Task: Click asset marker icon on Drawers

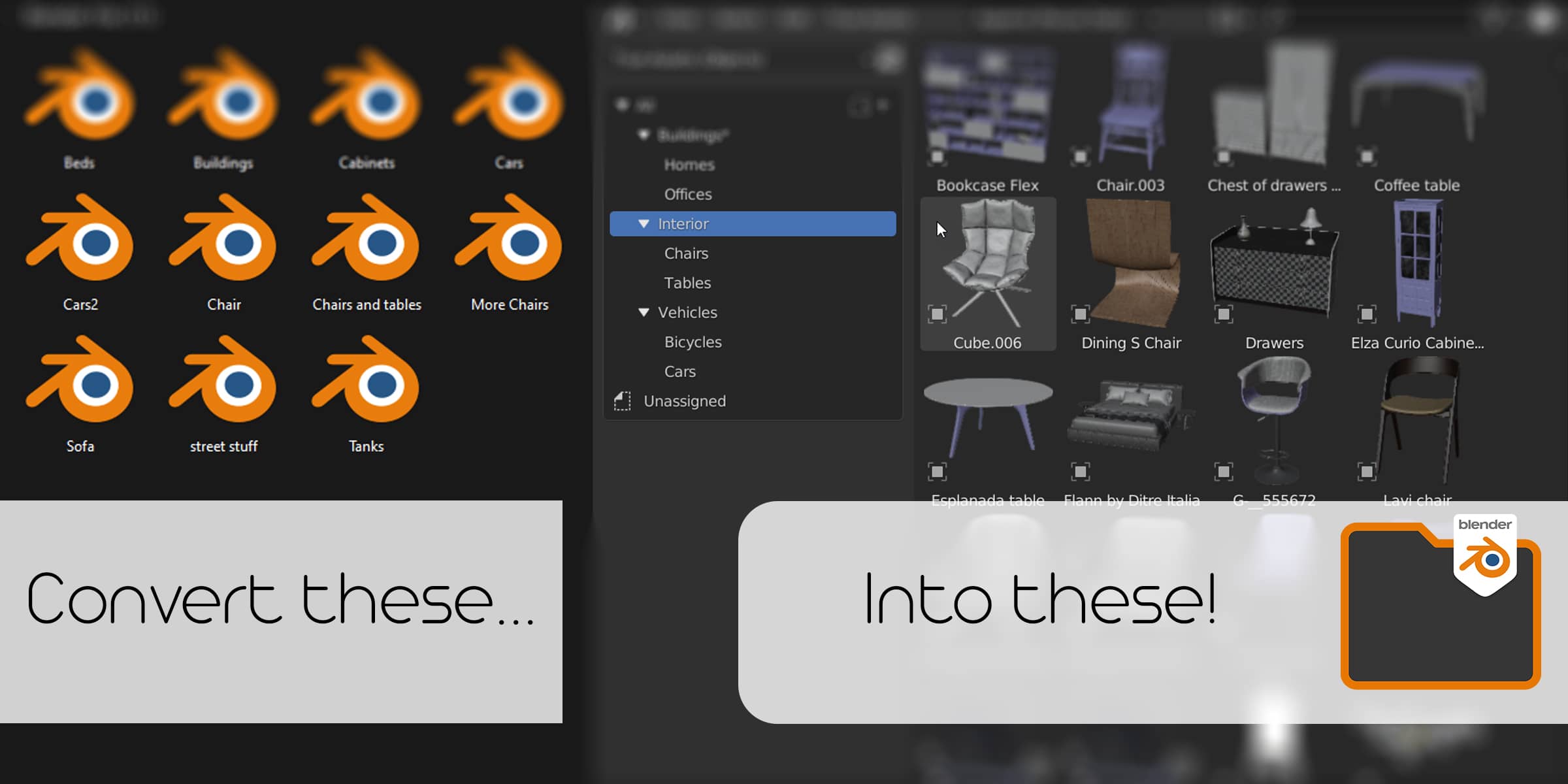Action: click(1224, 314)
